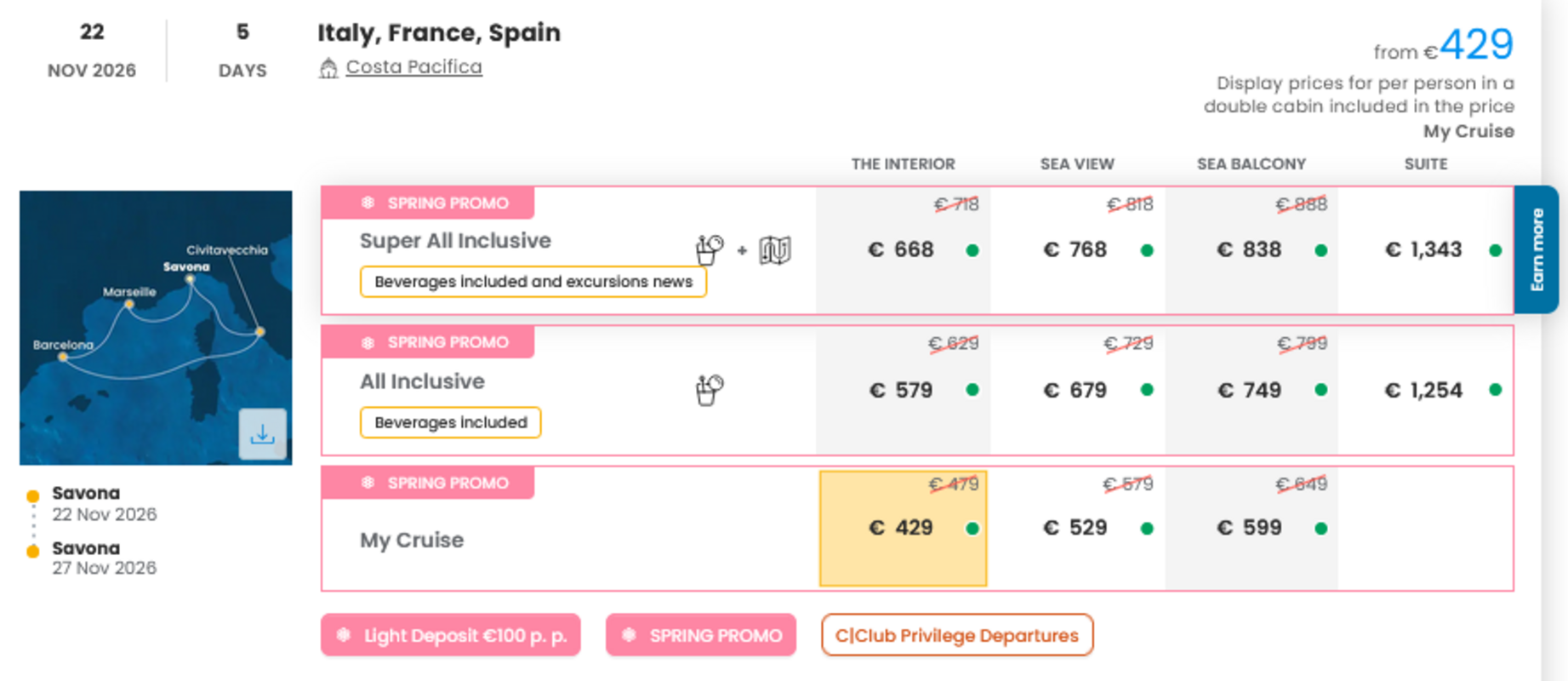The width and height of the screenshot is (1568, 681).
Task: Open the Costa Pacifica ship link
Action: click(413, 66)
